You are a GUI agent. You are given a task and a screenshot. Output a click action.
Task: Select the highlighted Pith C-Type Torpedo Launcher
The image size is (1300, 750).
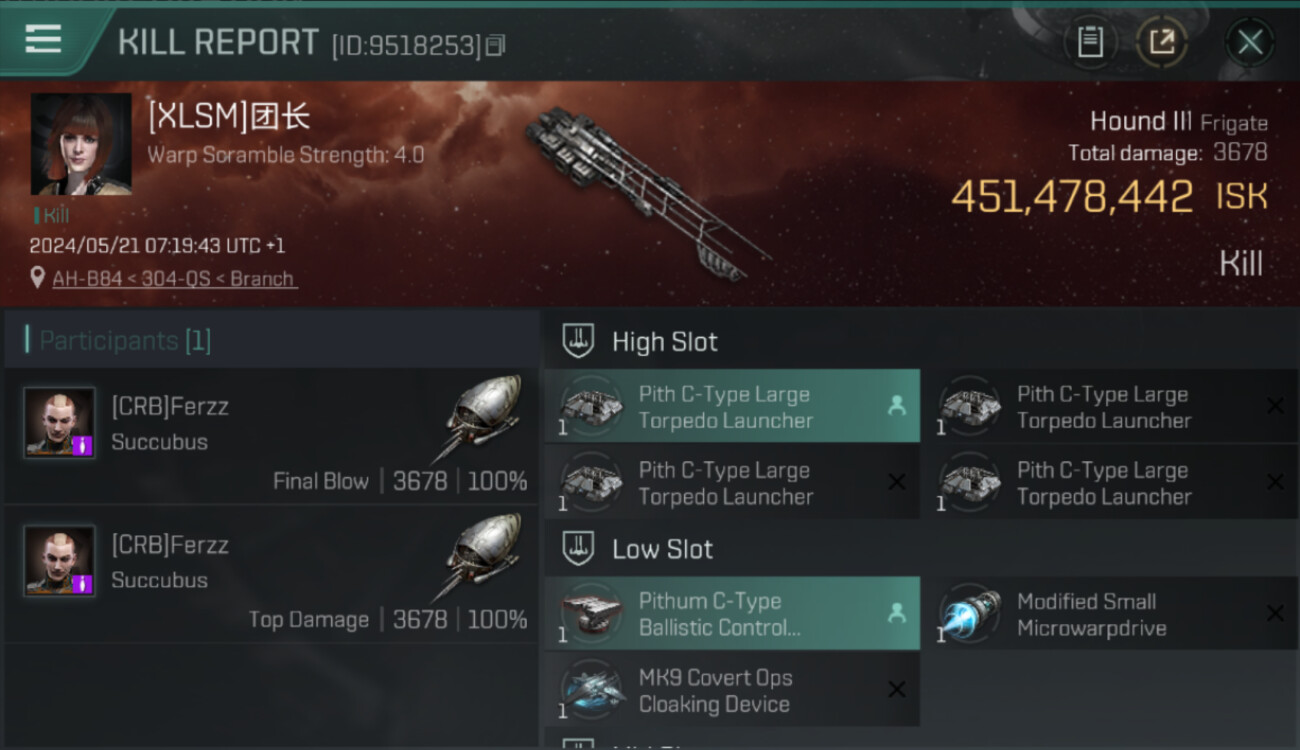click(x=732, y=406)
